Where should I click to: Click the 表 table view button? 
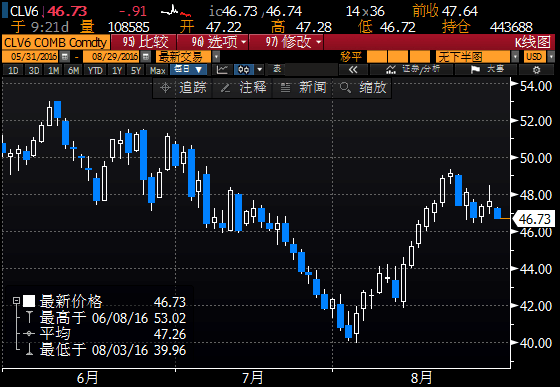[x=277, y=69]
